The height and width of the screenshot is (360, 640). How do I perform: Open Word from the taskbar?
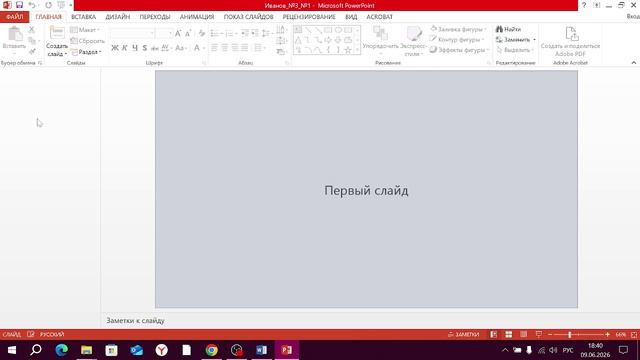(261, 350)
